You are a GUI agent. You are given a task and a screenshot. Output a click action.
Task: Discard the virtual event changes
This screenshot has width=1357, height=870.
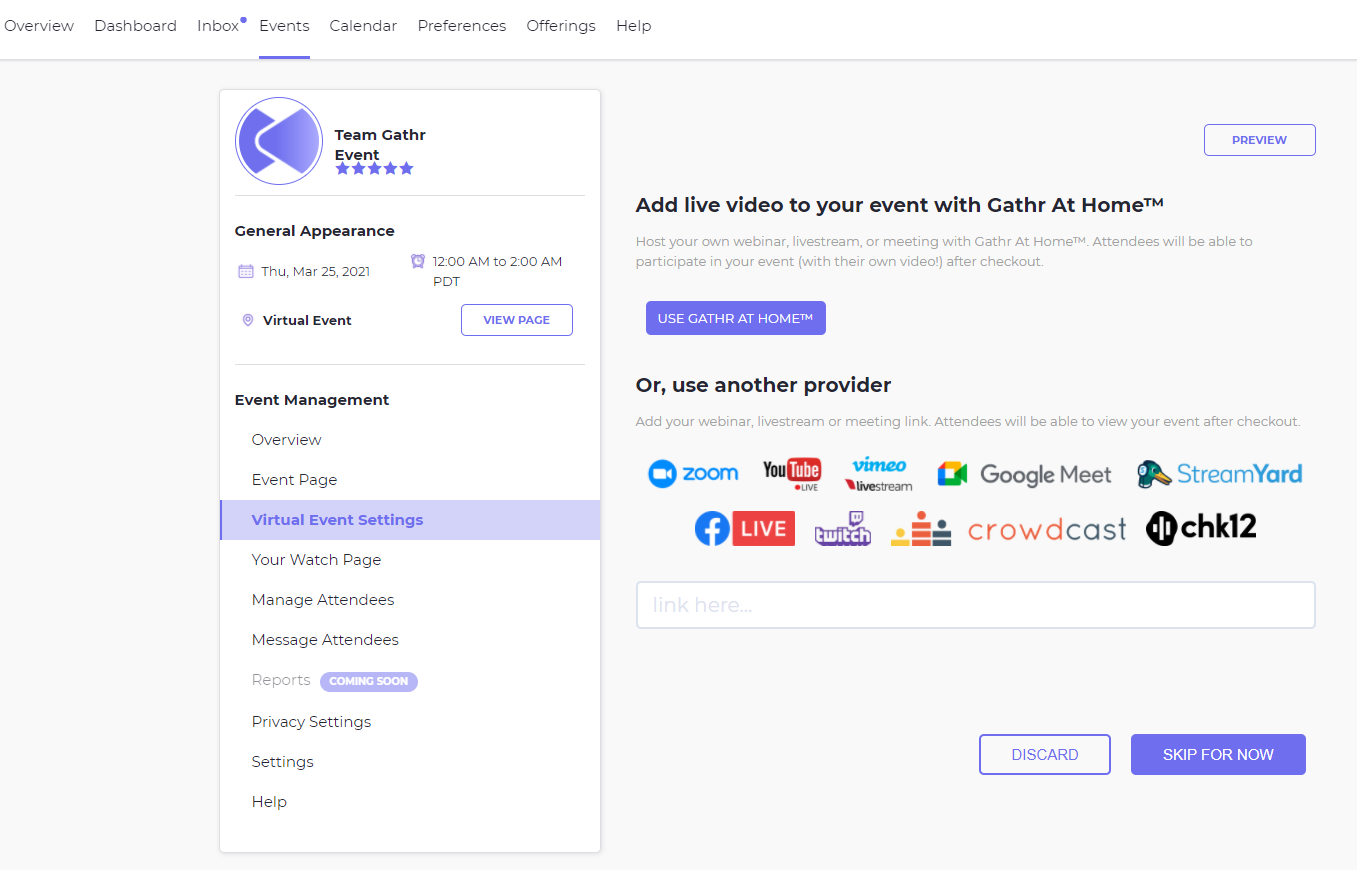click(1044, 755)
